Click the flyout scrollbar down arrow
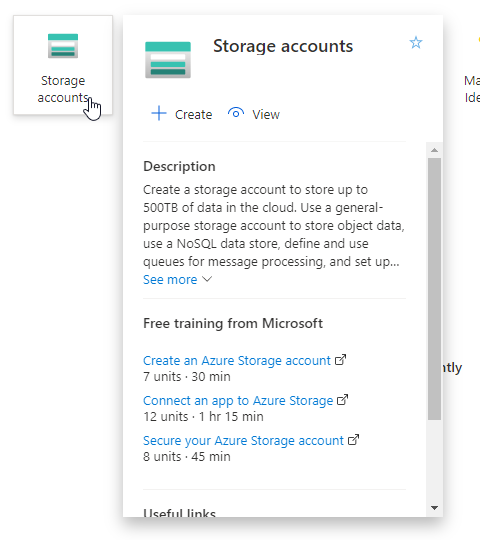The width and height of the screenshot is (480, 540). (x=435, y=508)
